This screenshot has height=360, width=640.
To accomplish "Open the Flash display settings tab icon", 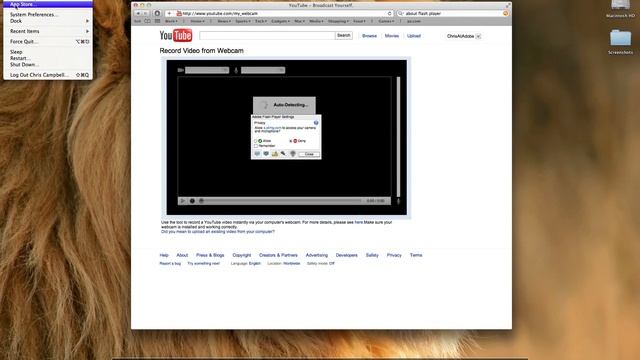I will click(257, 154).
